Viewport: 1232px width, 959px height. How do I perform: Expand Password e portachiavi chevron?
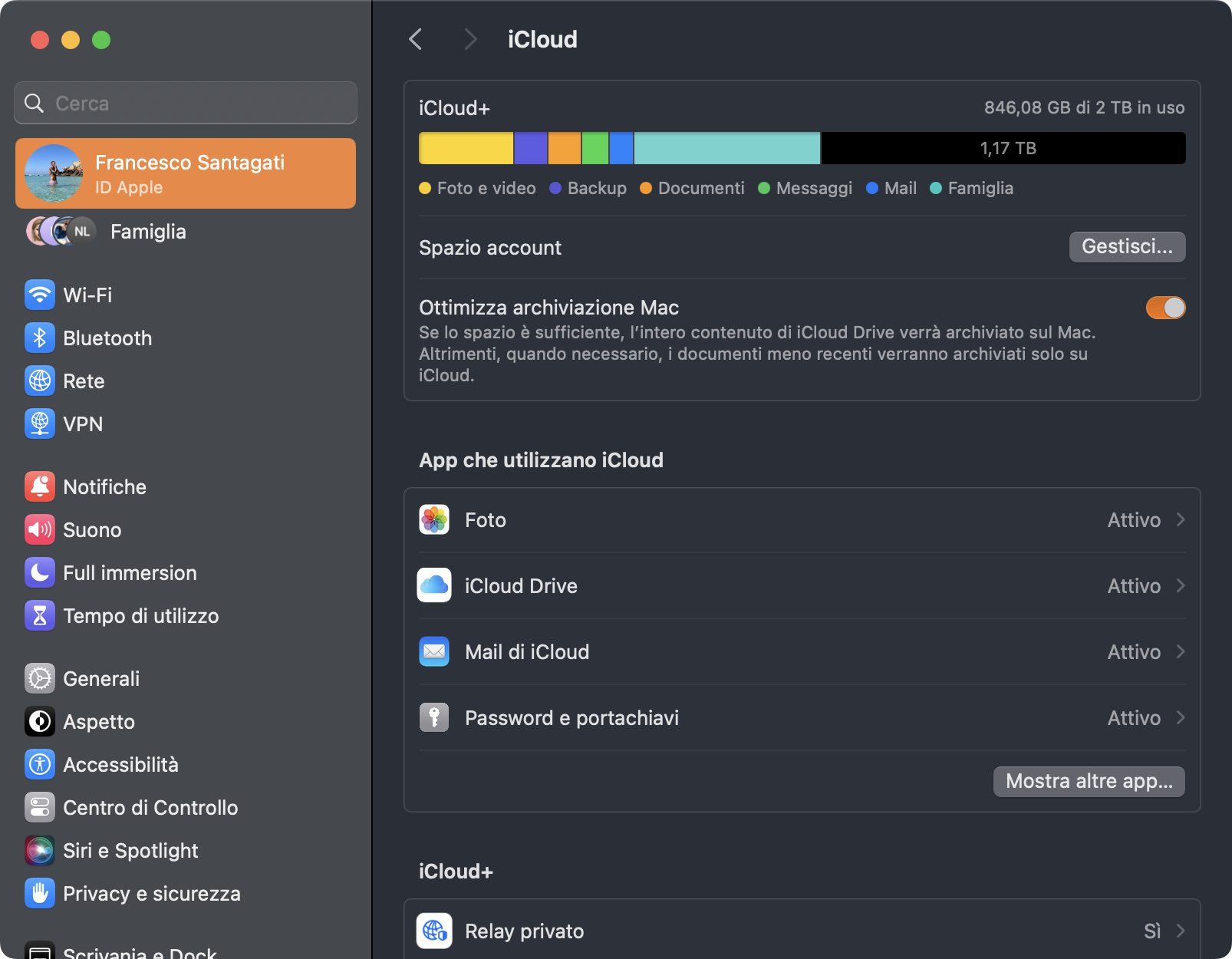(1181, 717)
